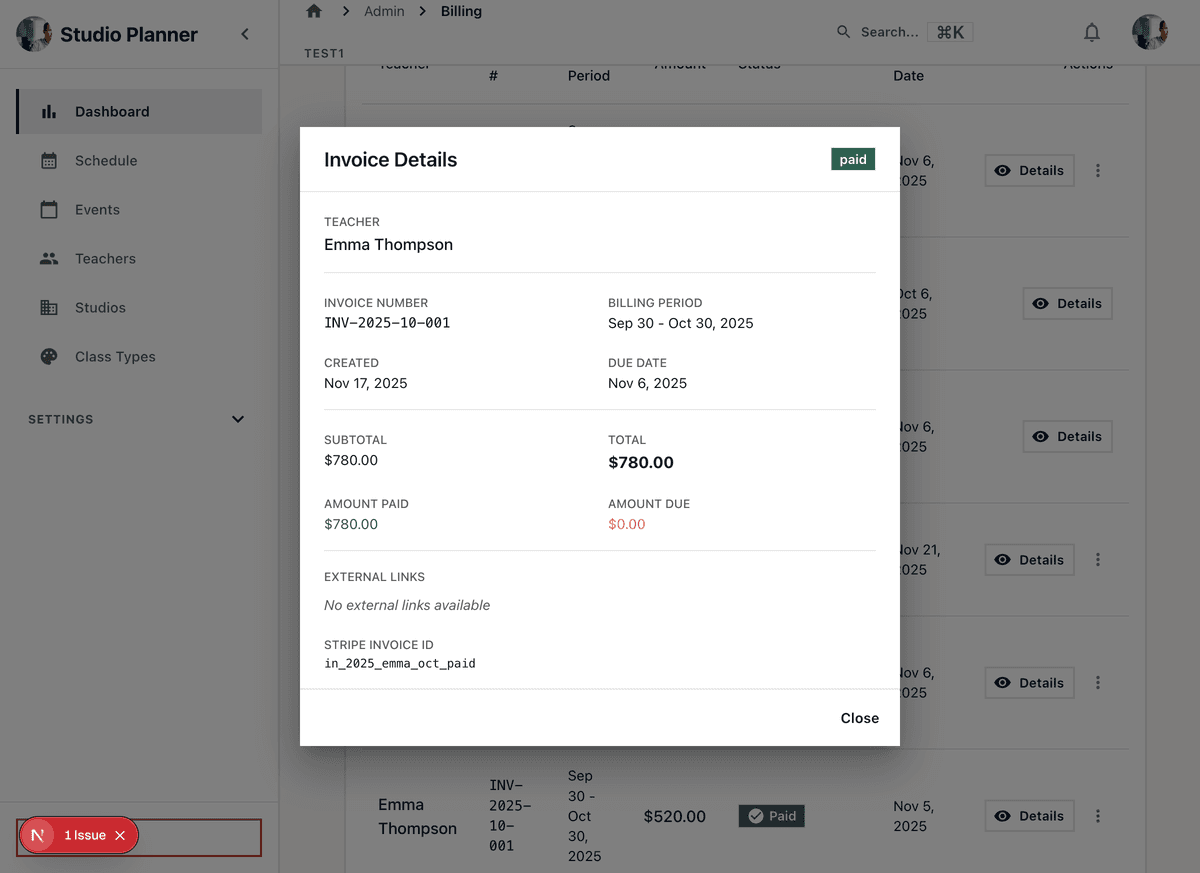Open the Schedule calendar icon
Viewport: 1200px width, 873px height.
(50, 160)
